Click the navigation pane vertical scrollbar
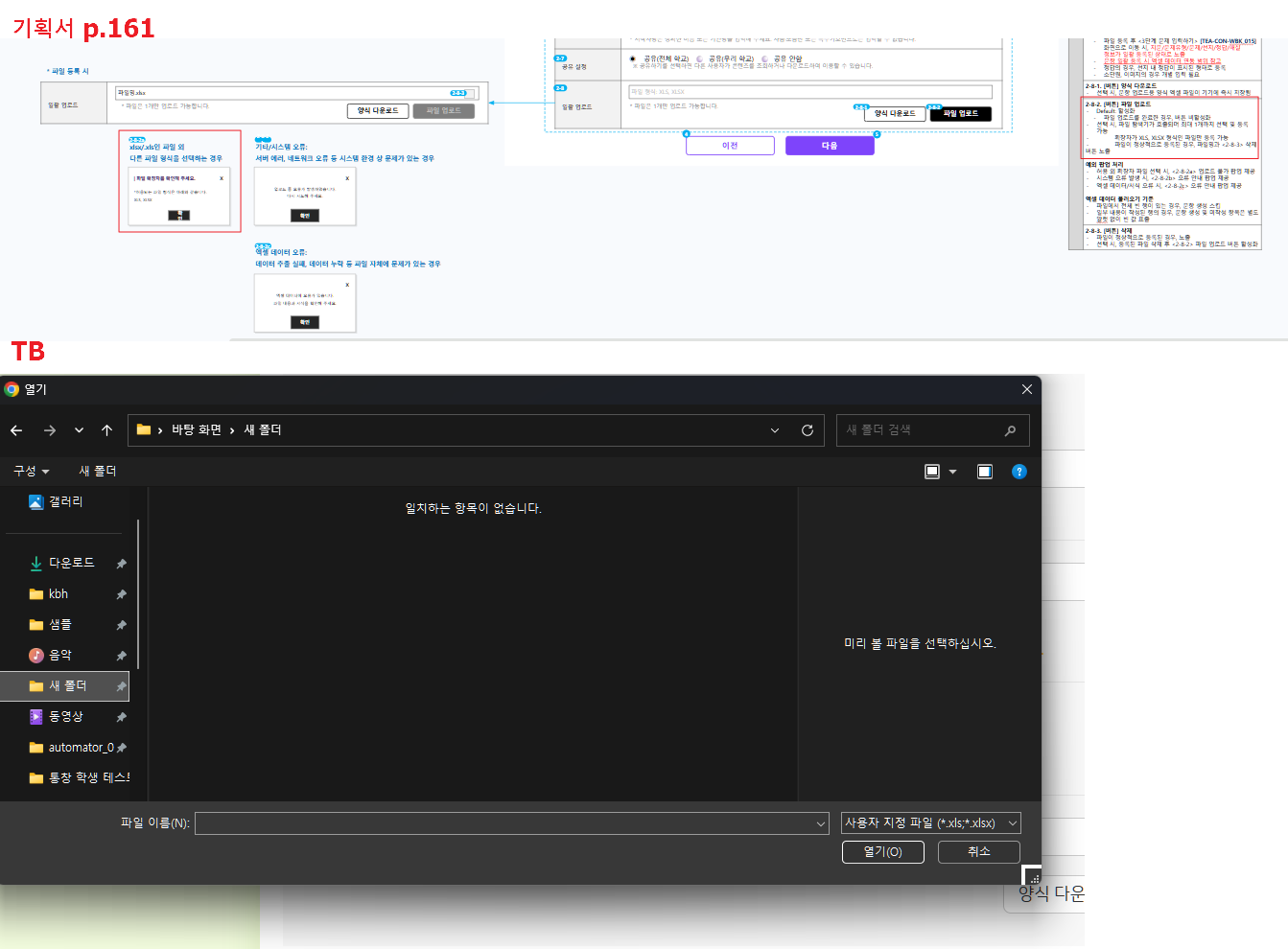Viewport: 1288px width, 949px height. pos(139,594)
